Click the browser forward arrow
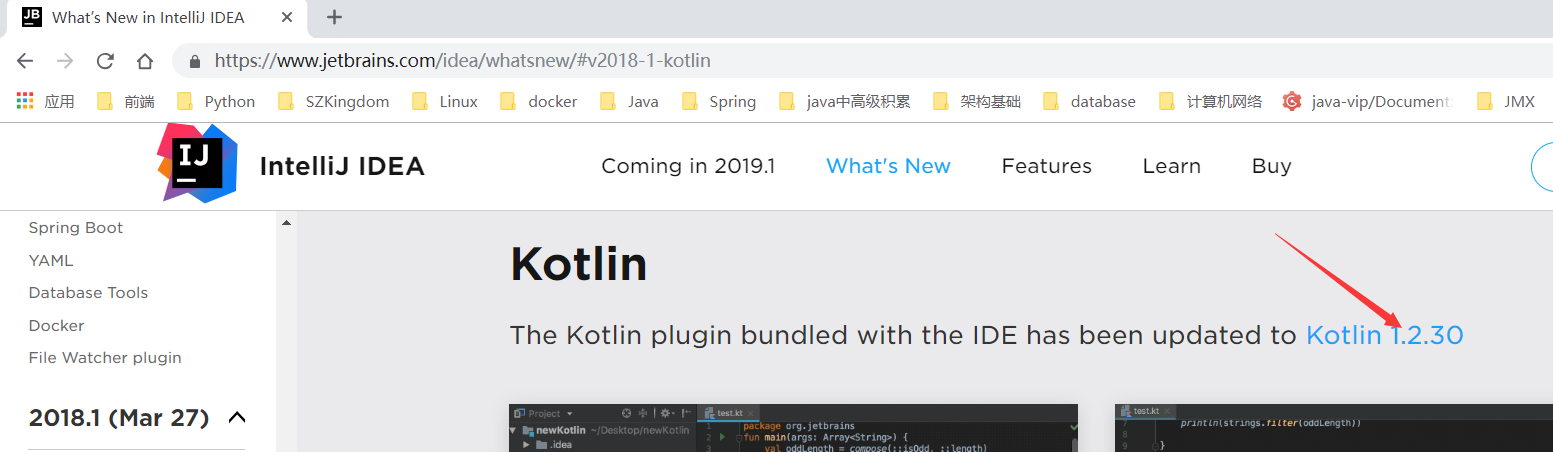1553x452 pixels. tap(65, 61)
